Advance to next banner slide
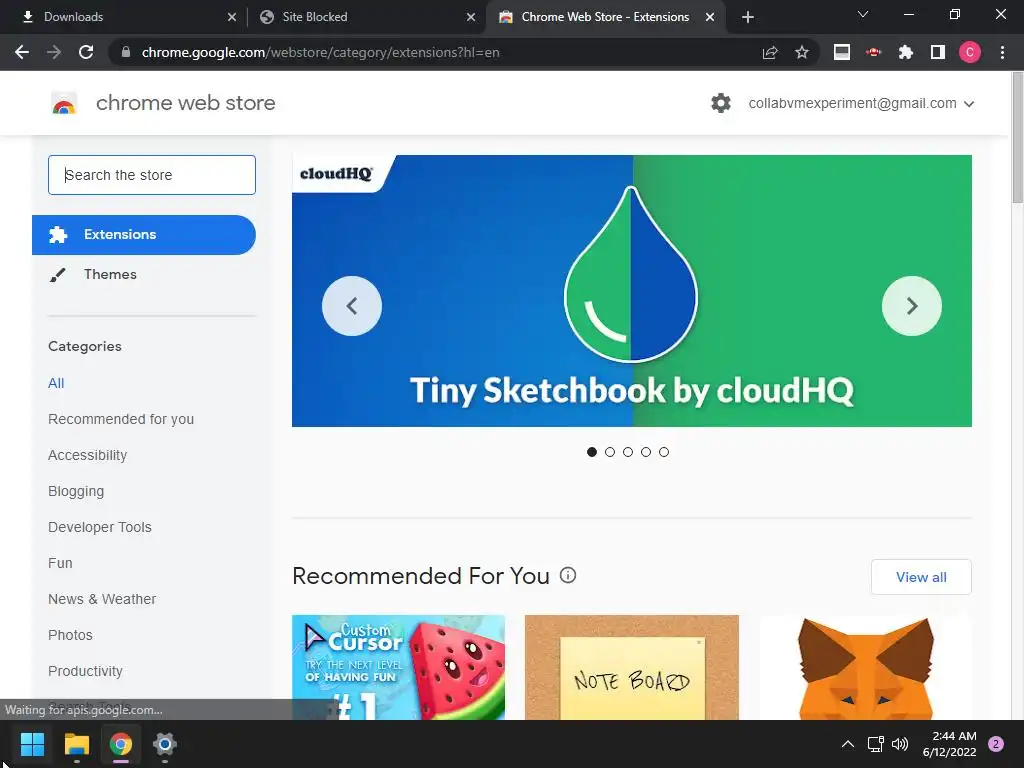Screen dimensions: 1024x768 point(912,306)
